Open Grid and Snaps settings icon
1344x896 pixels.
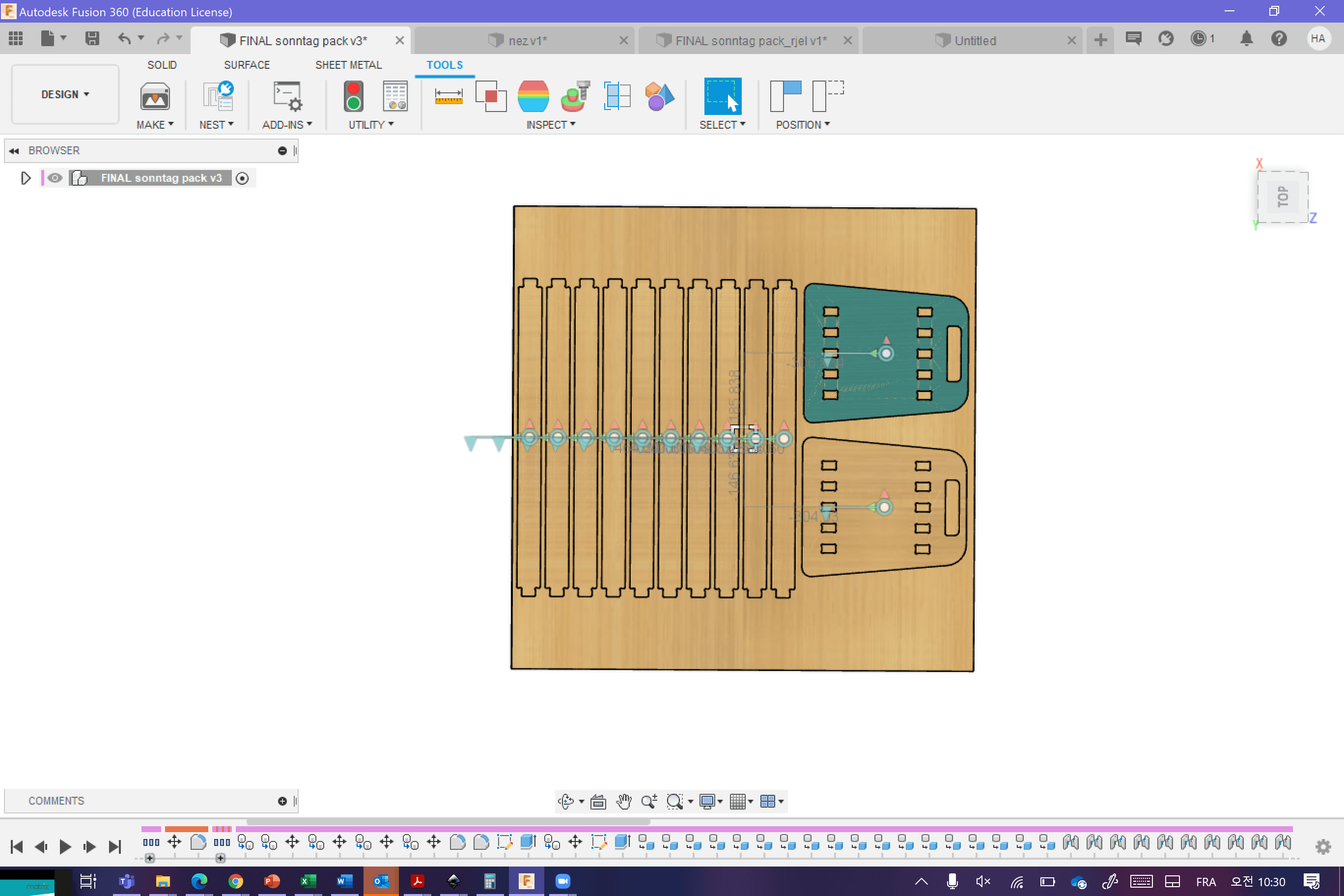[738, 801]
